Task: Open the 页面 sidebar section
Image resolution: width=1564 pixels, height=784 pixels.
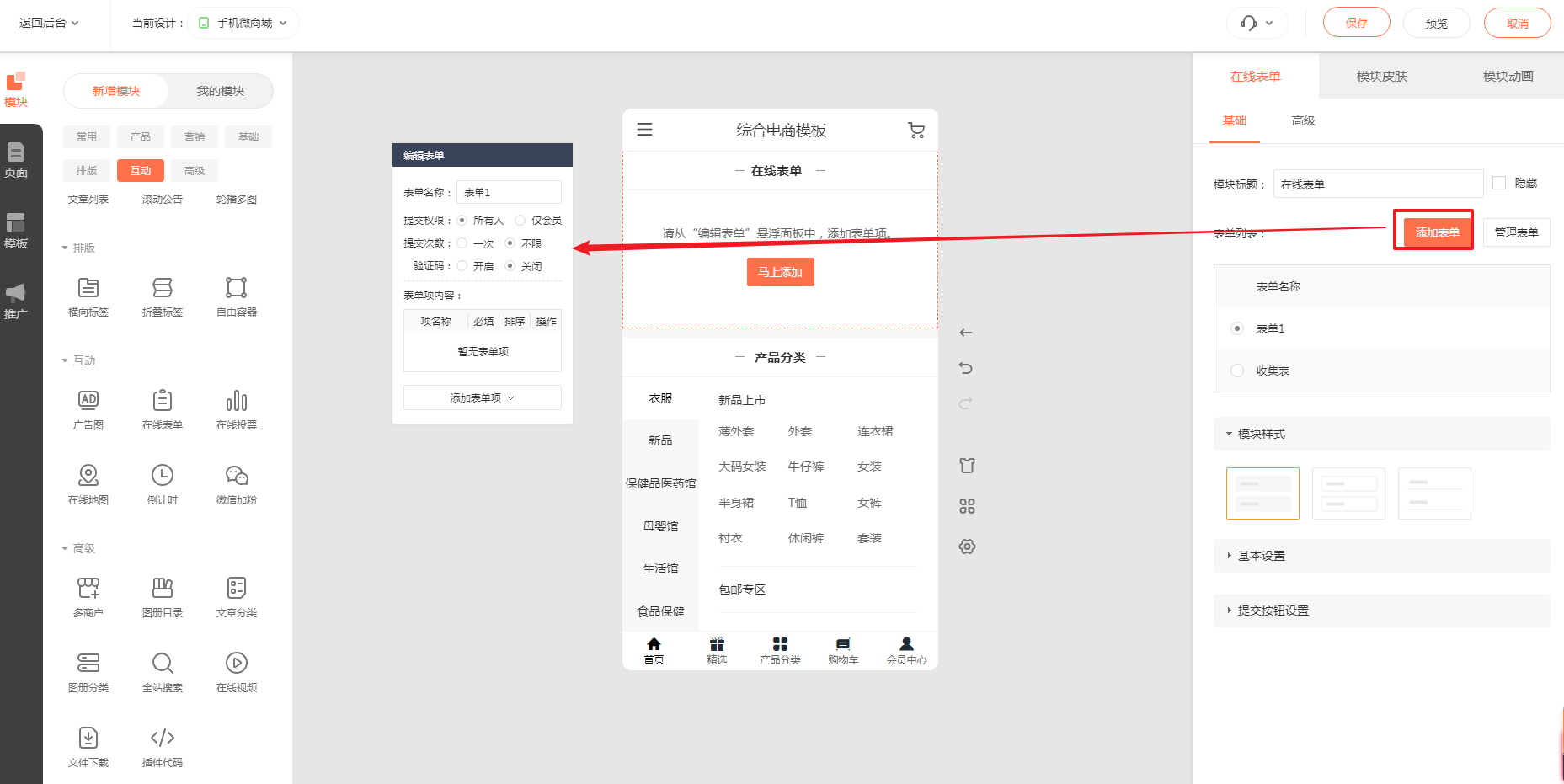Action: (16, 160)
